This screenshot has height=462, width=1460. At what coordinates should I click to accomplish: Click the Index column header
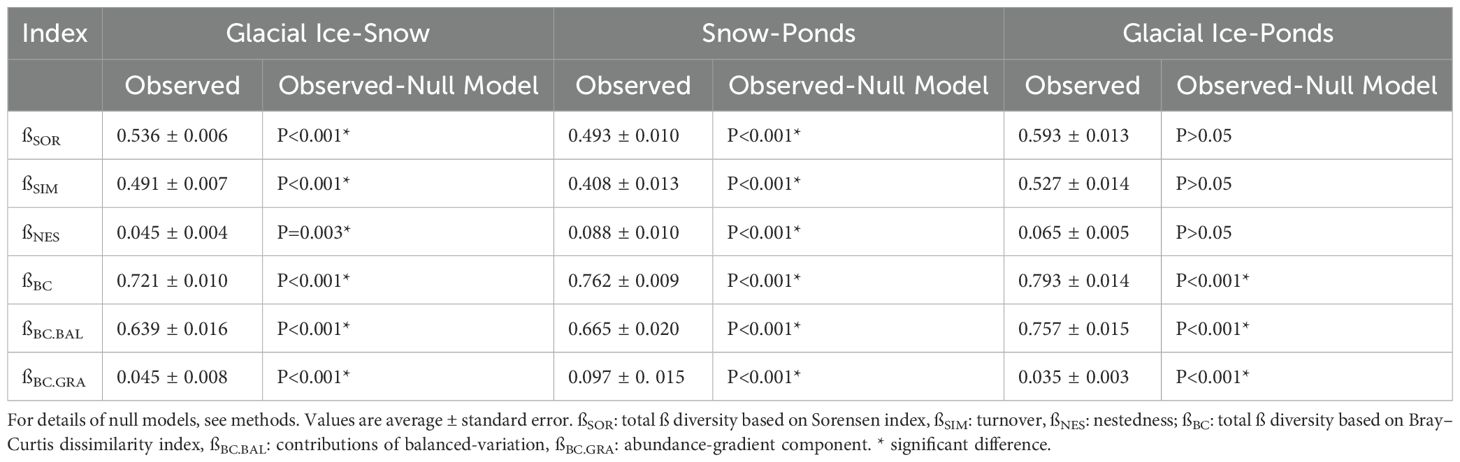pyautogui.click(x=54, y=33)
